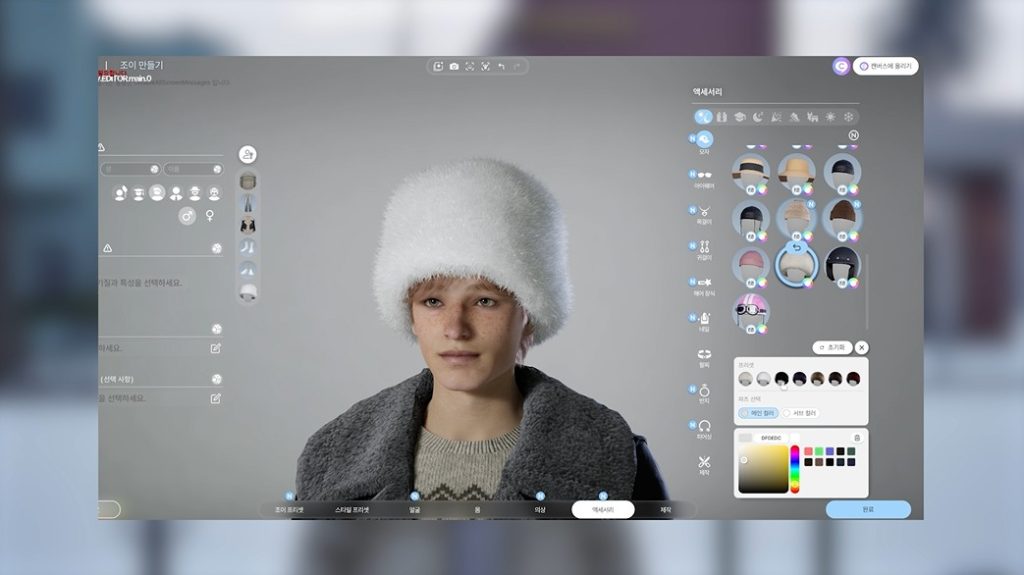
Task: Click the trash icon in color picker
Action: click(x=857, y=438)
